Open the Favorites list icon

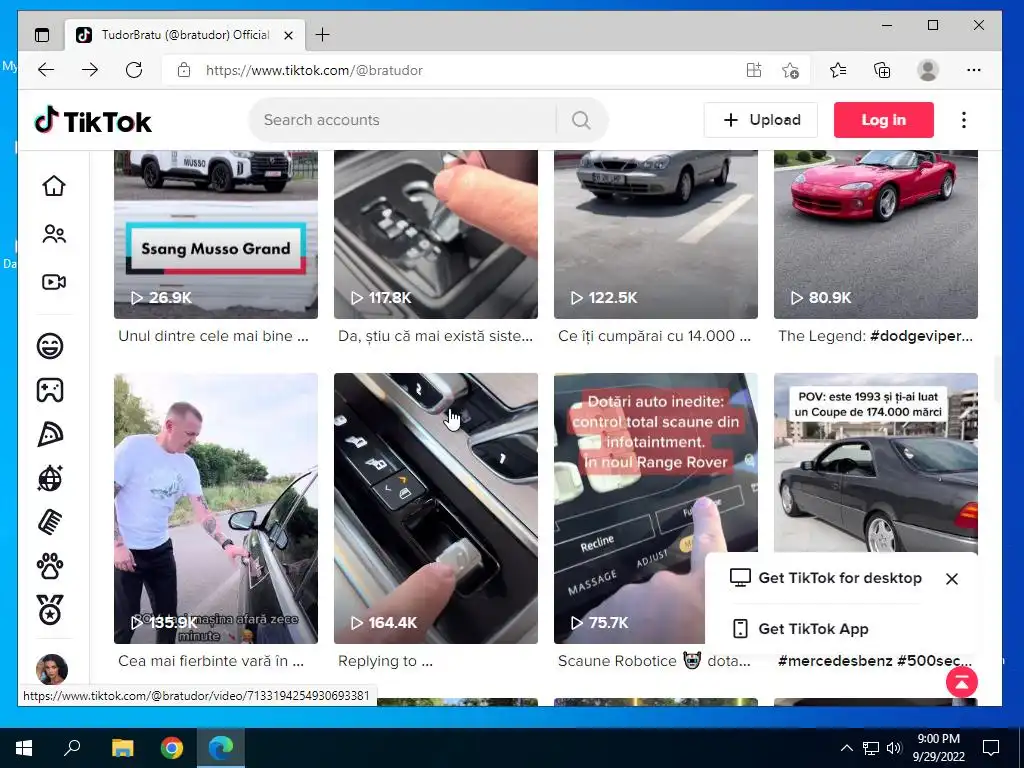(838, 70)
